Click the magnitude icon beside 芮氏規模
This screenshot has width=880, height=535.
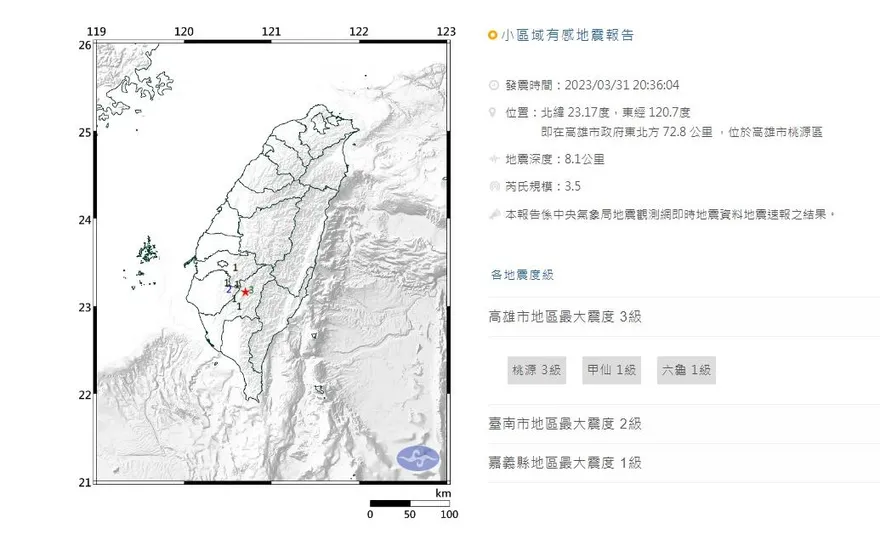point(493,186)
